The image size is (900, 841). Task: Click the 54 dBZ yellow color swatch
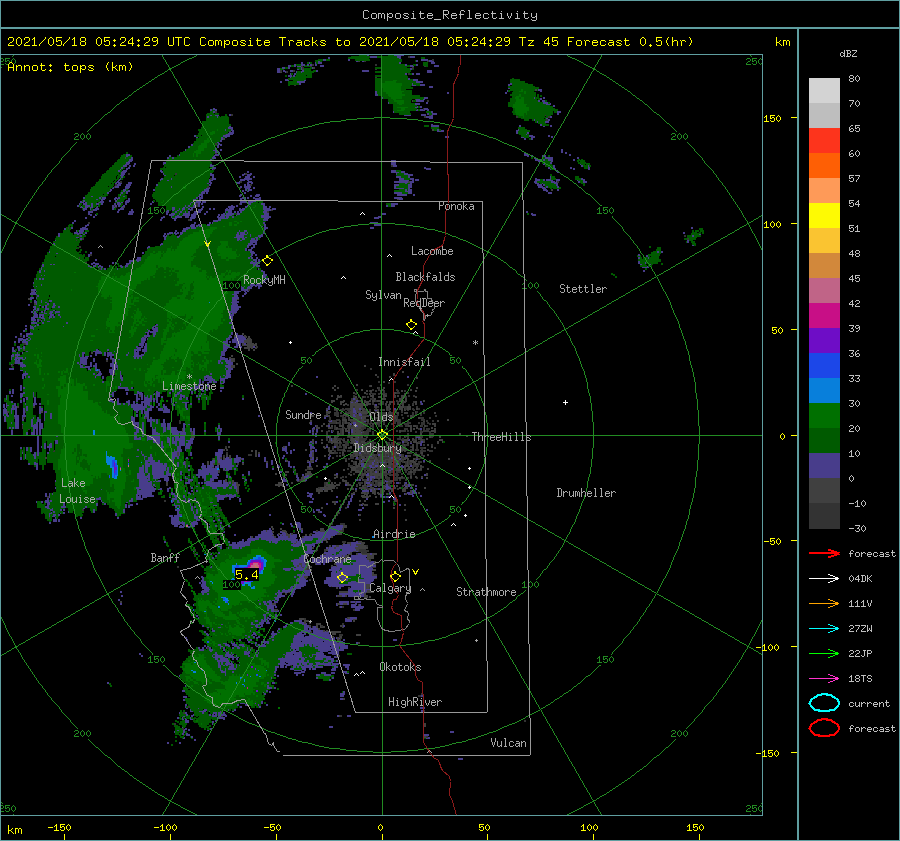point(824,216)
